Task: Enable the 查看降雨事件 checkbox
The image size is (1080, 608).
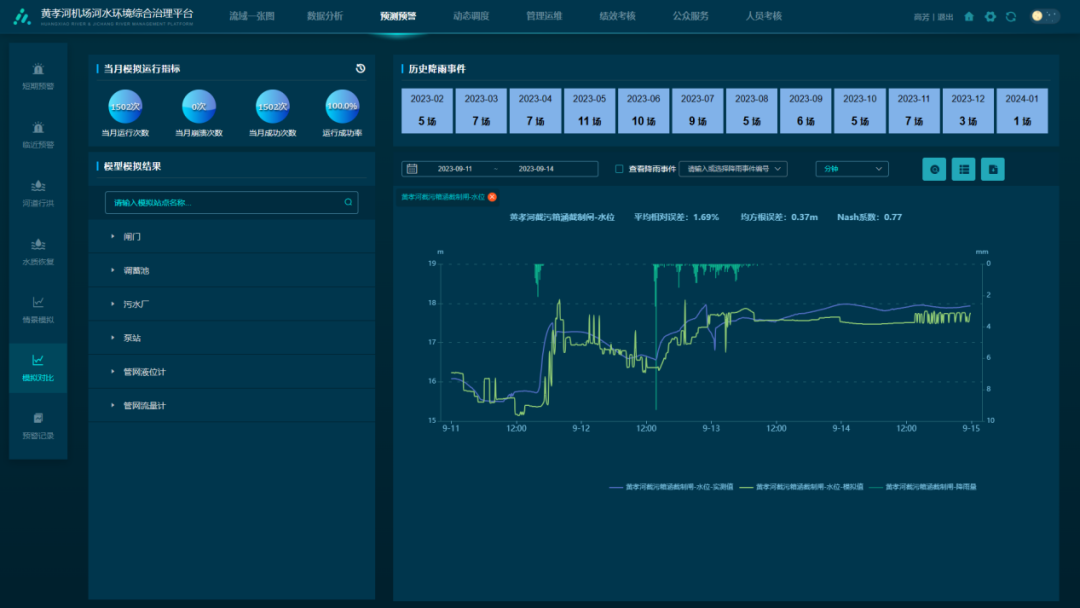Action: pos(619,169)
